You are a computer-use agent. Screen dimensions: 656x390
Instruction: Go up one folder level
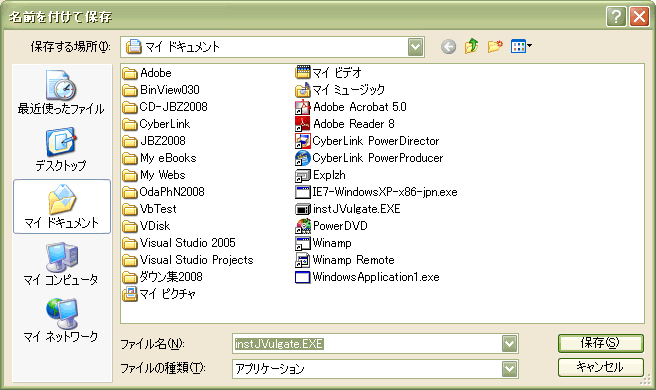472,46
